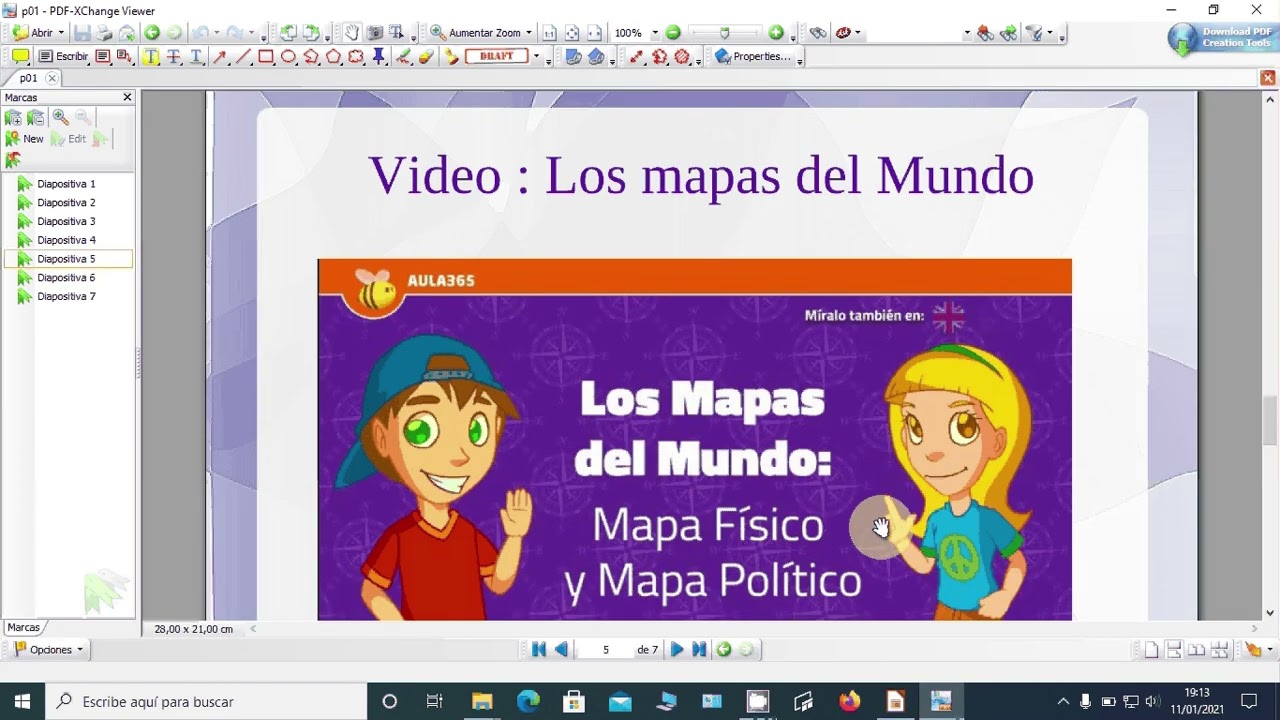Click the Download PDF Creation Tools banner
1280x720 pixels.
click(1221, 38)
